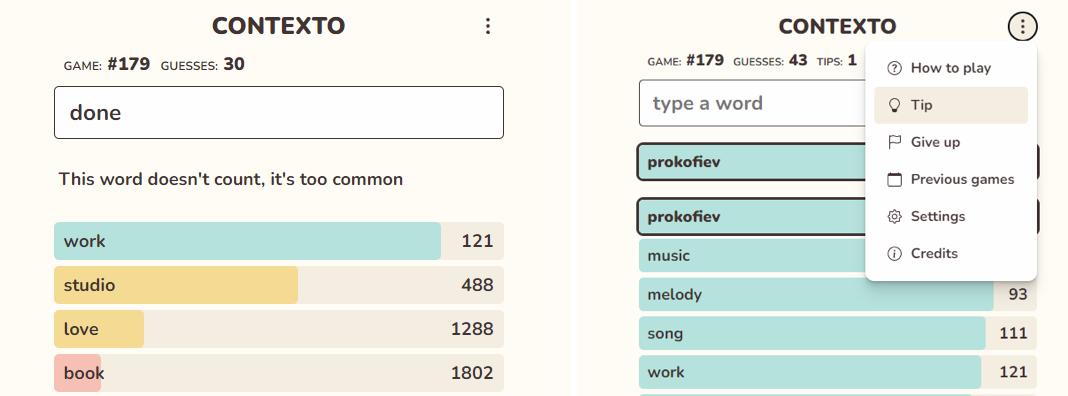Click the 'melody' guess row scoring 93
Screen dimensions: 1068x396
(837, 294)
